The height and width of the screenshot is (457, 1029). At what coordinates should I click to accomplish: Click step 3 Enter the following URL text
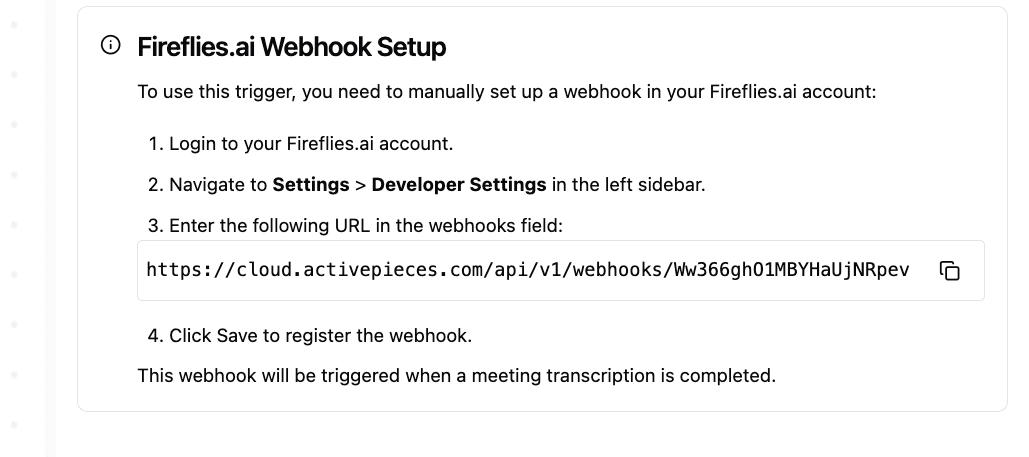pyautogui.click(x=355, y=226)
